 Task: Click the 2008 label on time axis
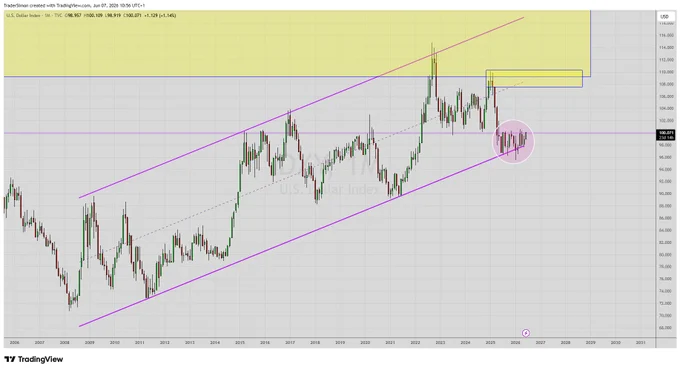pos(65,343)
